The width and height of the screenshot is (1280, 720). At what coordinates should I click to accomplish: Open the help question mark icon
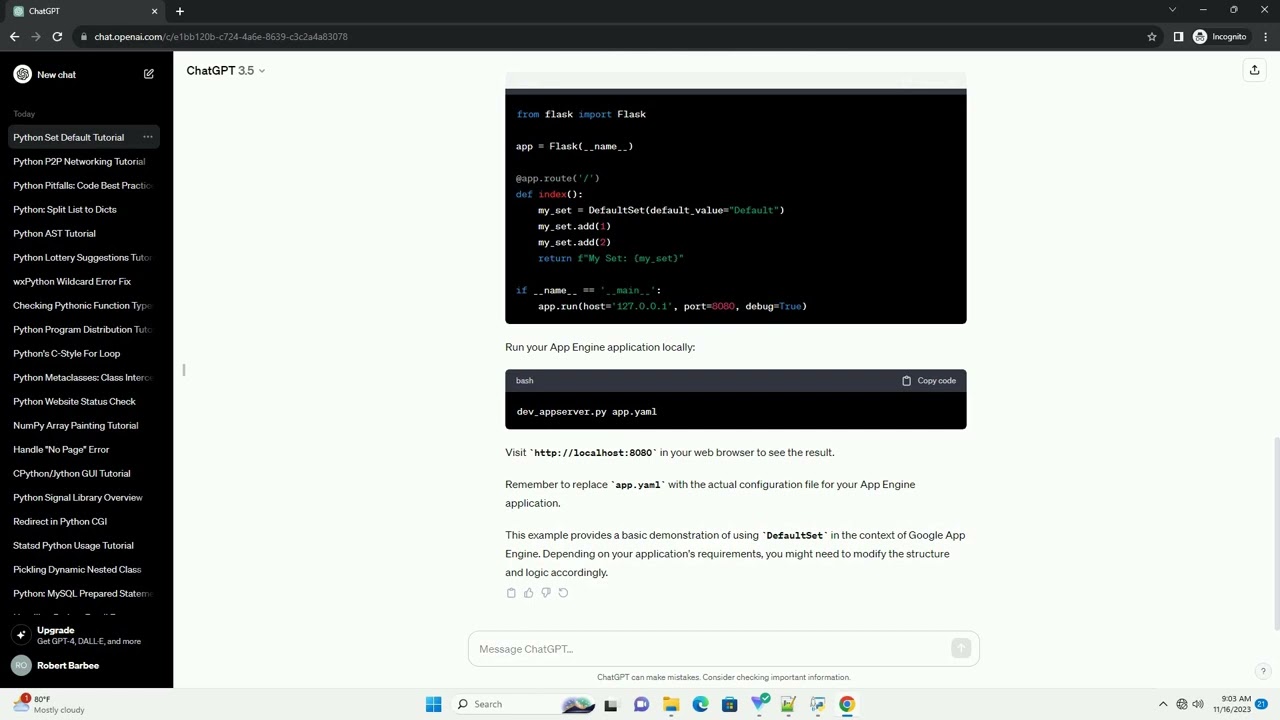point(1263,671)
